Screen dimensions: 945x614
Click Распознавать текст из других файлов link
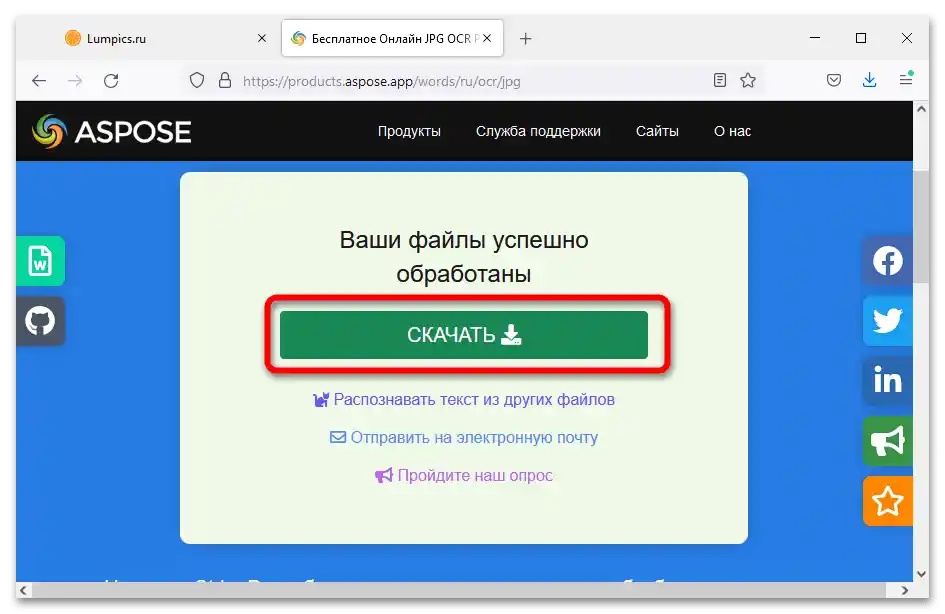click(x=464, y=399)
